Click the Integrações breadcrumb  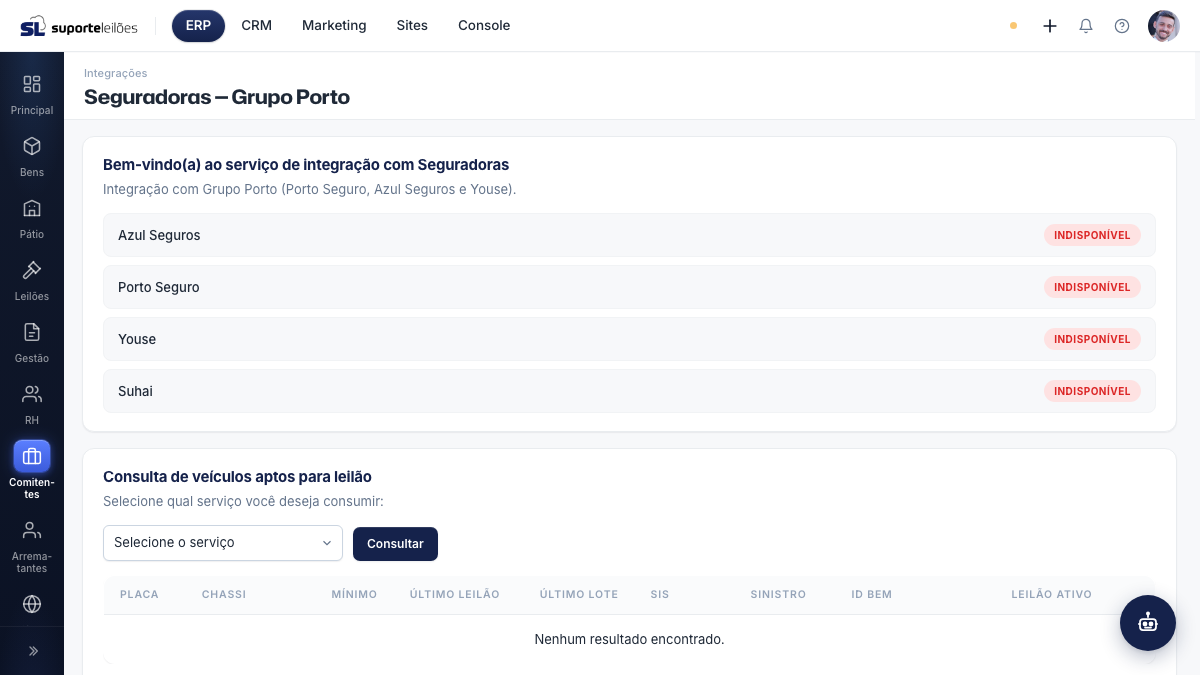coord(115,73)
